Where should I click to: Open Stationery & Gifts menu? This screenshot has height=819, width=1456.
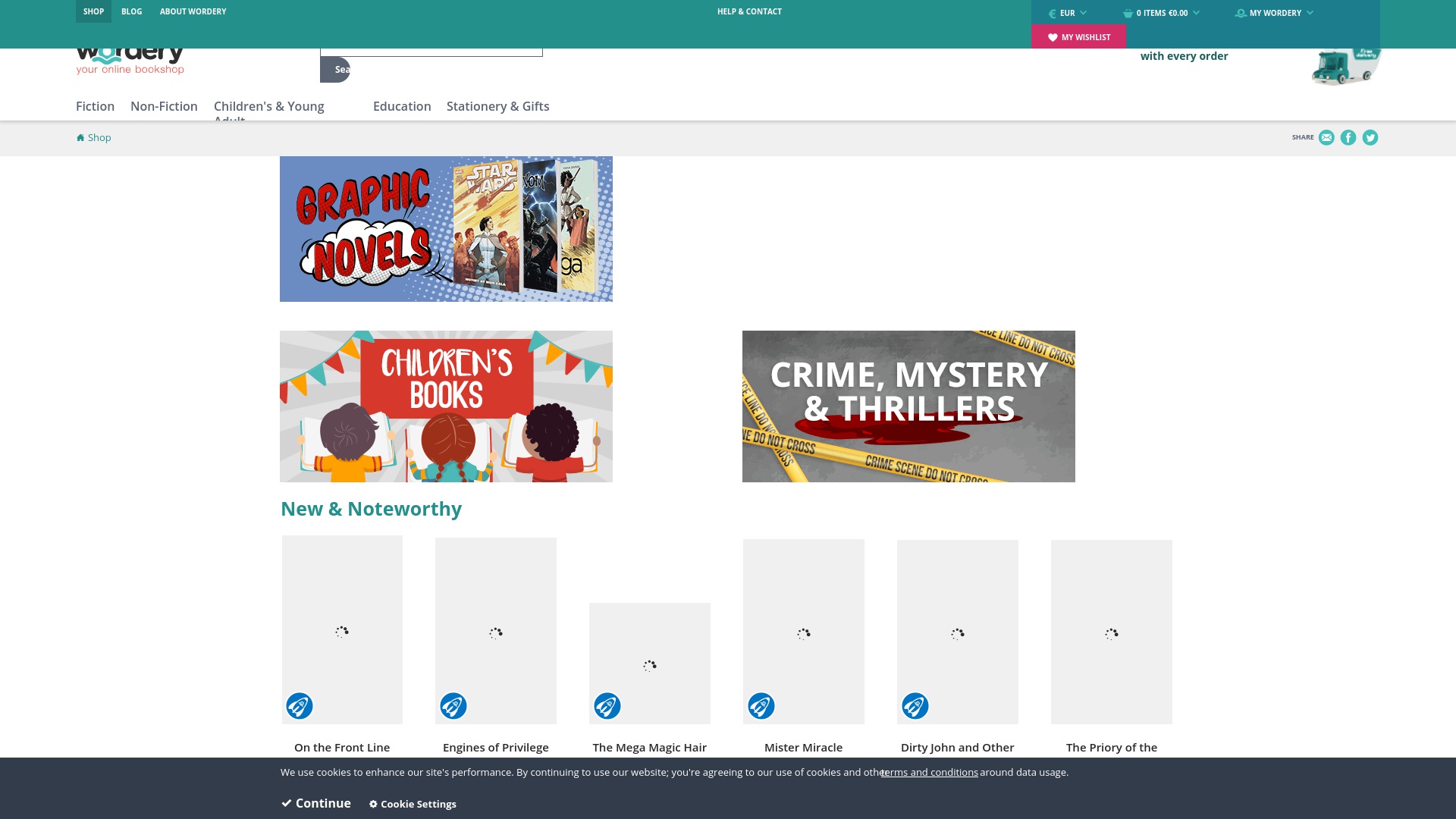[x=497, y=106]
